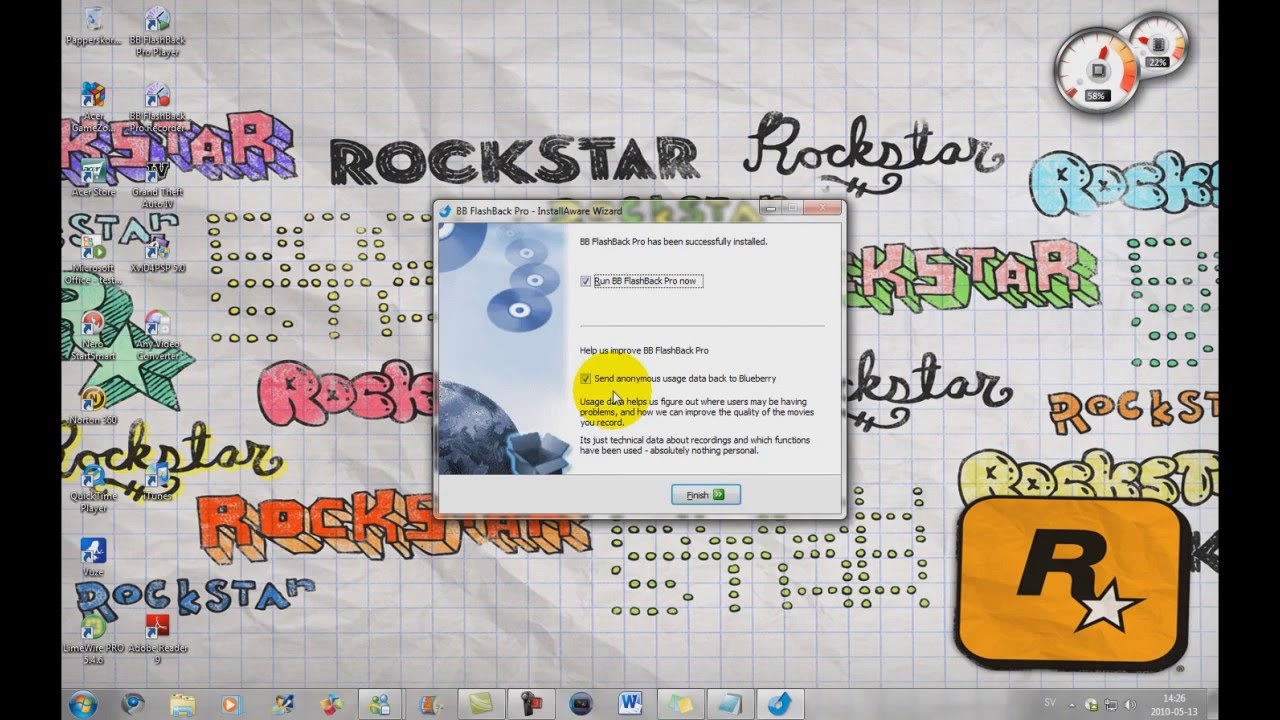This screenshot has height=720, width=1280.
Task: Open BB FlashBack Pro Player desktop shortcut
Action: (157, 31)
